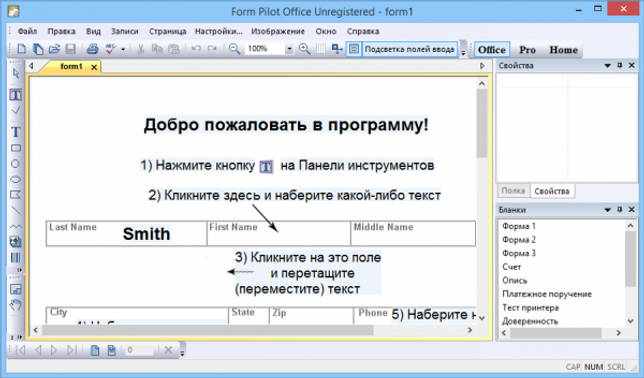The width and height of the screenshot is (644, 378).
Task: Open the zoom percentage dropdown
Action: [x=289, y=49]
